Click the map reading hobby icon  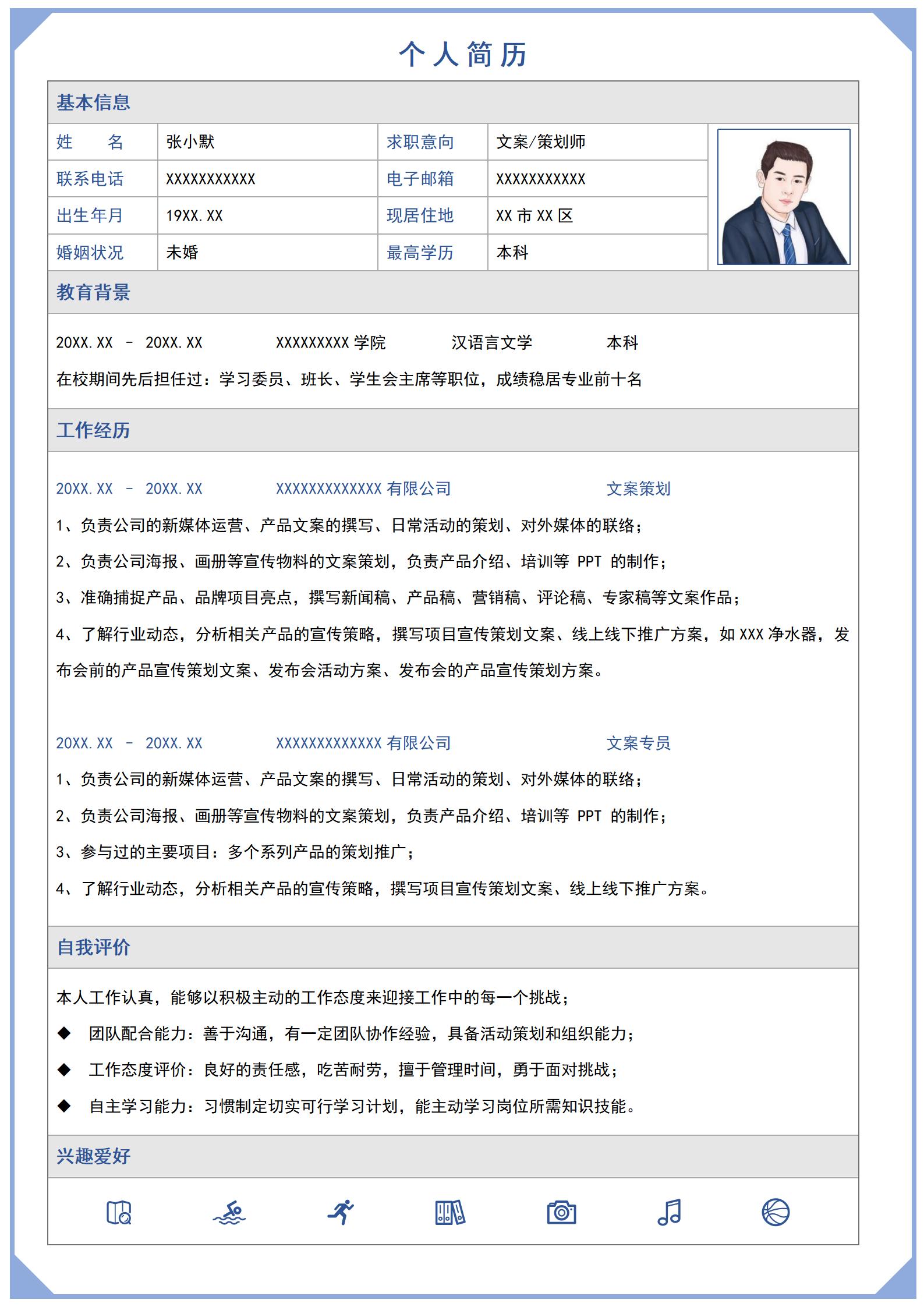pos(119,1213)
